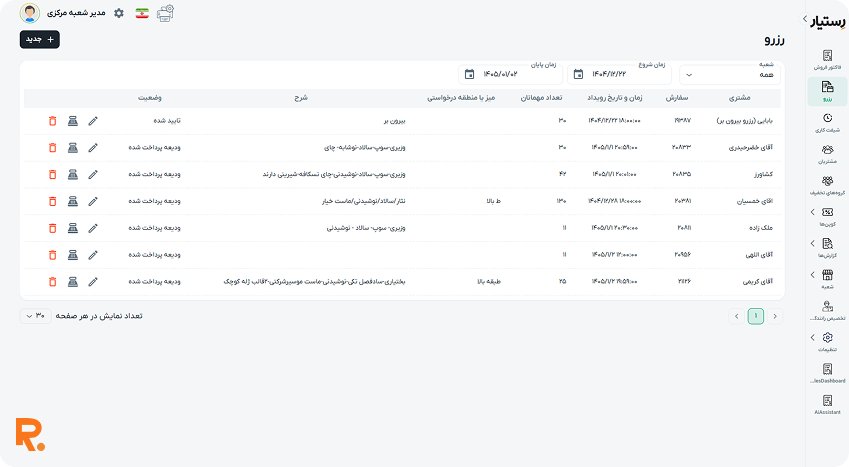849x467 pixels.
Task: Click the رستیار logo in the sidebar
Action: (828, 21)
